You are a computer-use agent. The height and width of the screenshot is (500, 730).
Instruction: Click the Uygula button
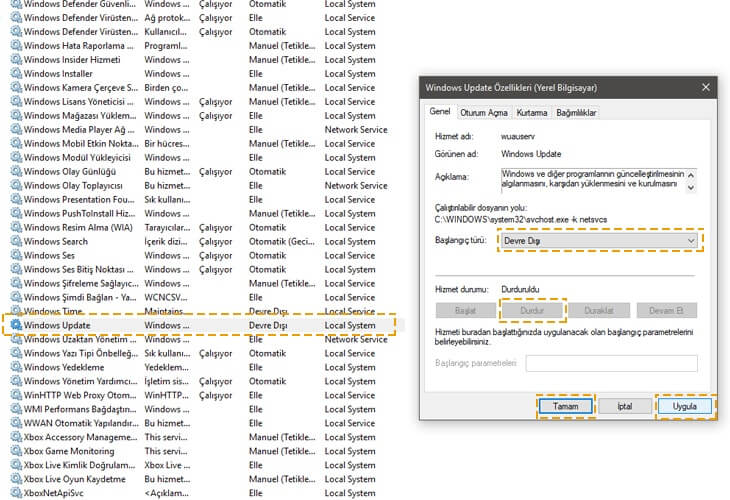tap(684, 406)
